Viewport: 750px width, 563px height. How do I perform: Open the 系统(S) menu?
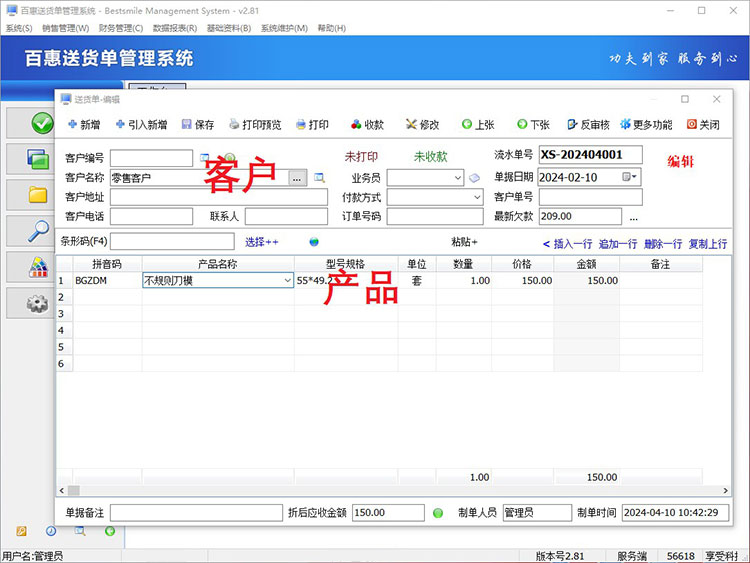tap(19, 28)
